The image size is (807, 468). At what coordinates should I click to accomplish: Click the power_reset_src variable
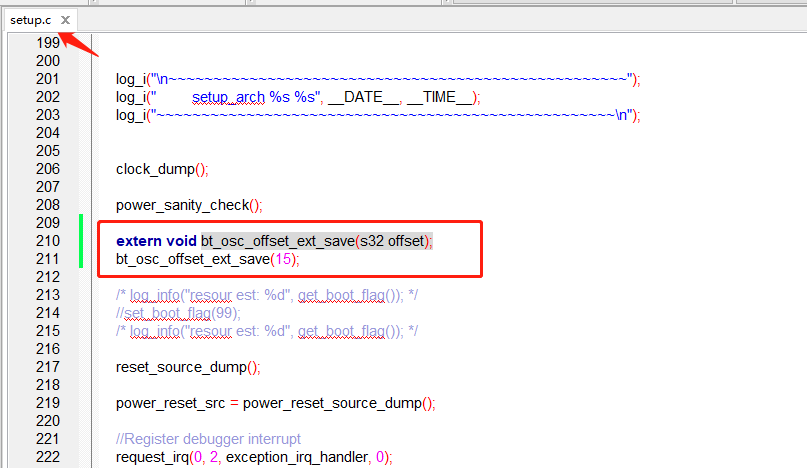pos(170,404)
